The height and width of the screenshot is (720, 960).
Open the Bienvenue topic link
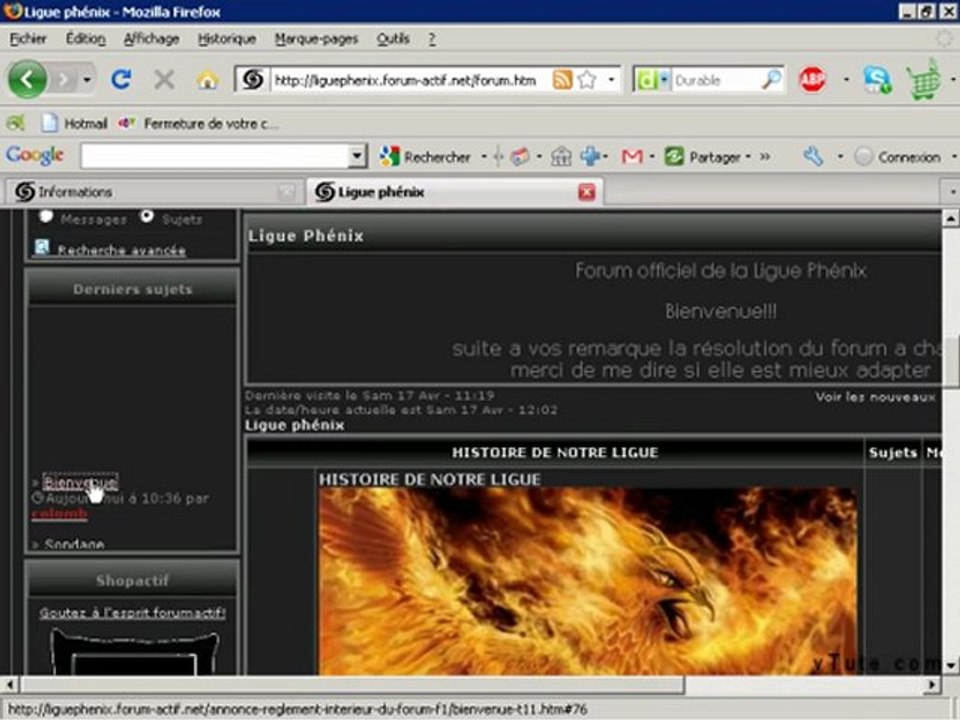tap(80, 482)
